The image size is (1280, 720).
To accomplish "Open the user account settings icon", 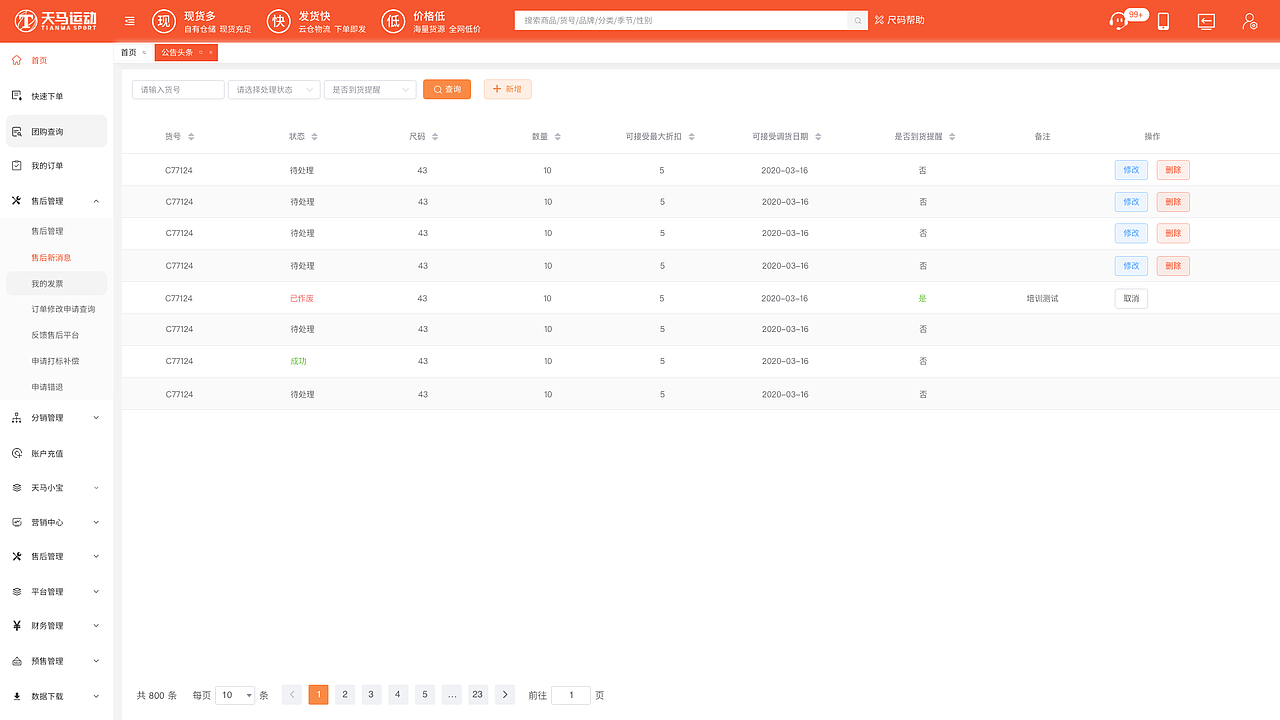I will click(1249, 20).
